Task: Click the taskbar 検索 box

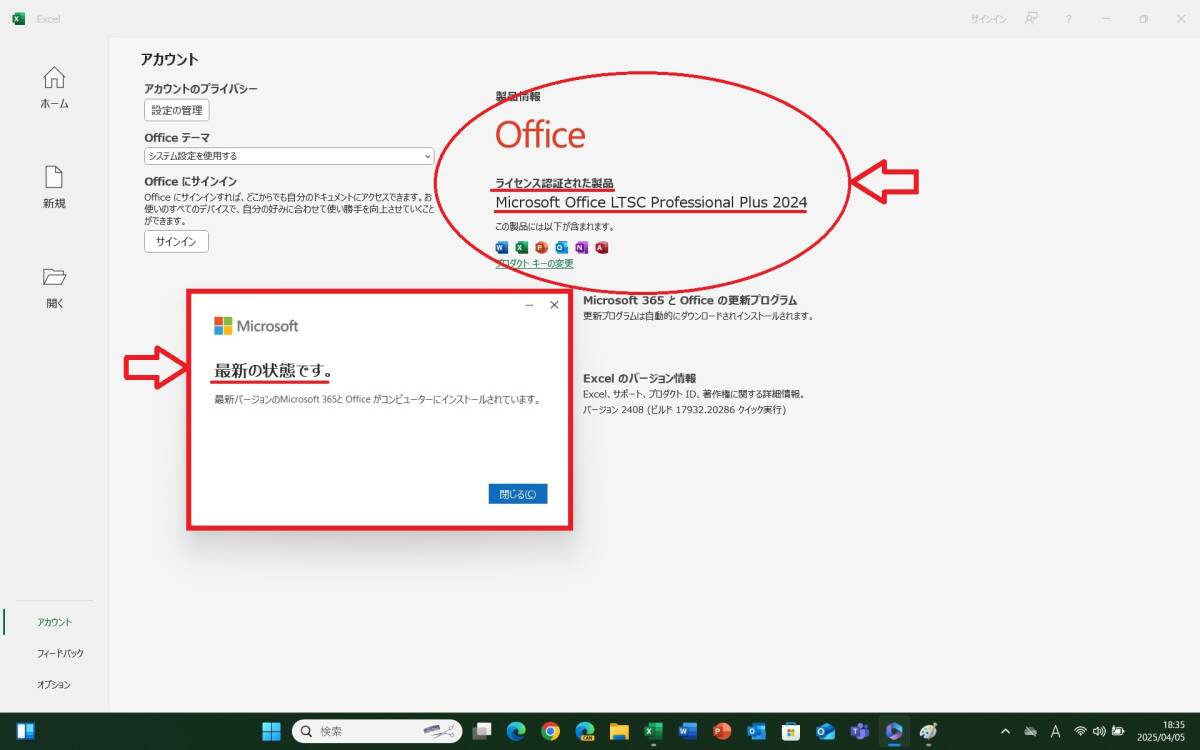Action: (x=377, y=731)
